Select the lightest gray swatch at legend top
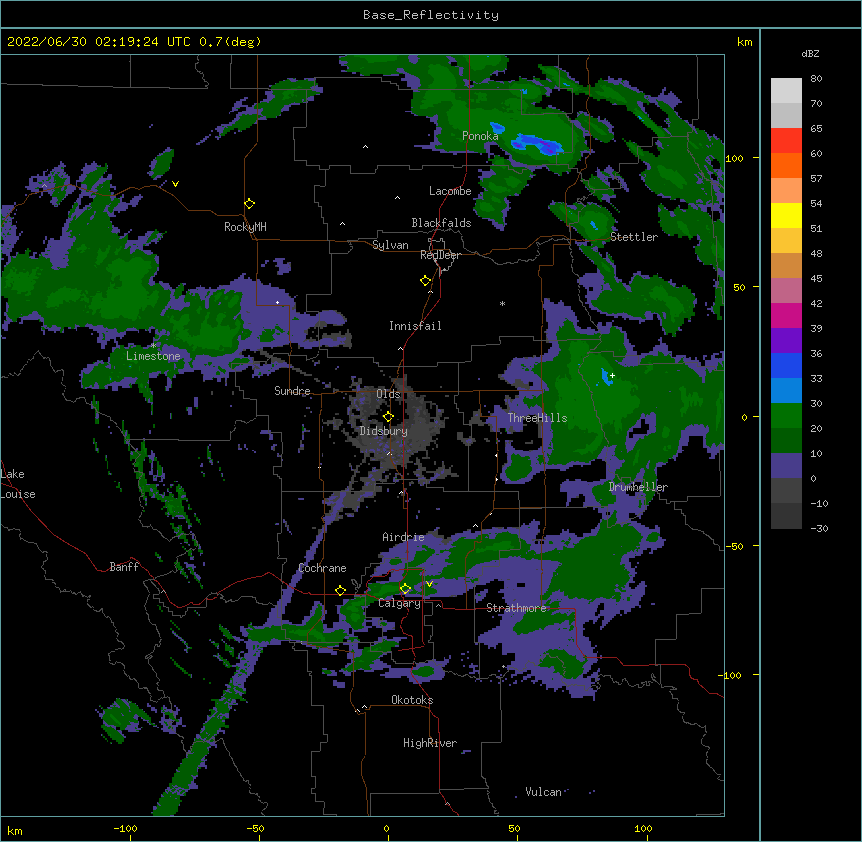The image size is (862, 842). pos(786,91)
